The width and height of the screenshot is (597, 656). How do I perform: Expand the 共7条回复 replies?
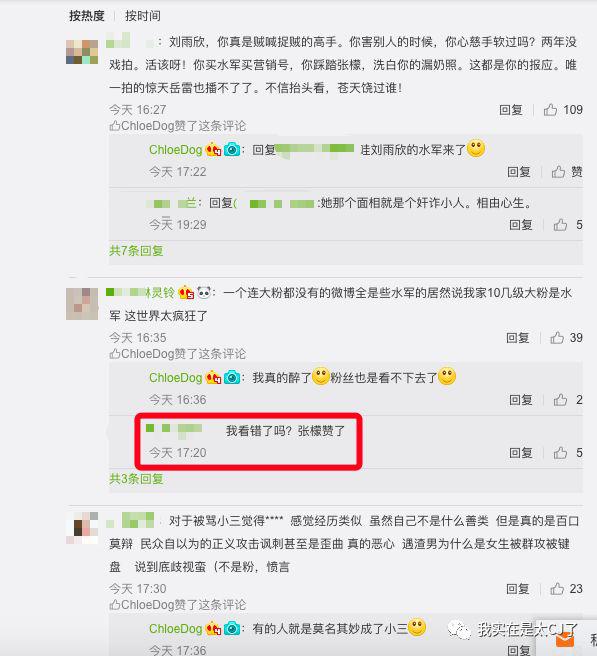136,251
